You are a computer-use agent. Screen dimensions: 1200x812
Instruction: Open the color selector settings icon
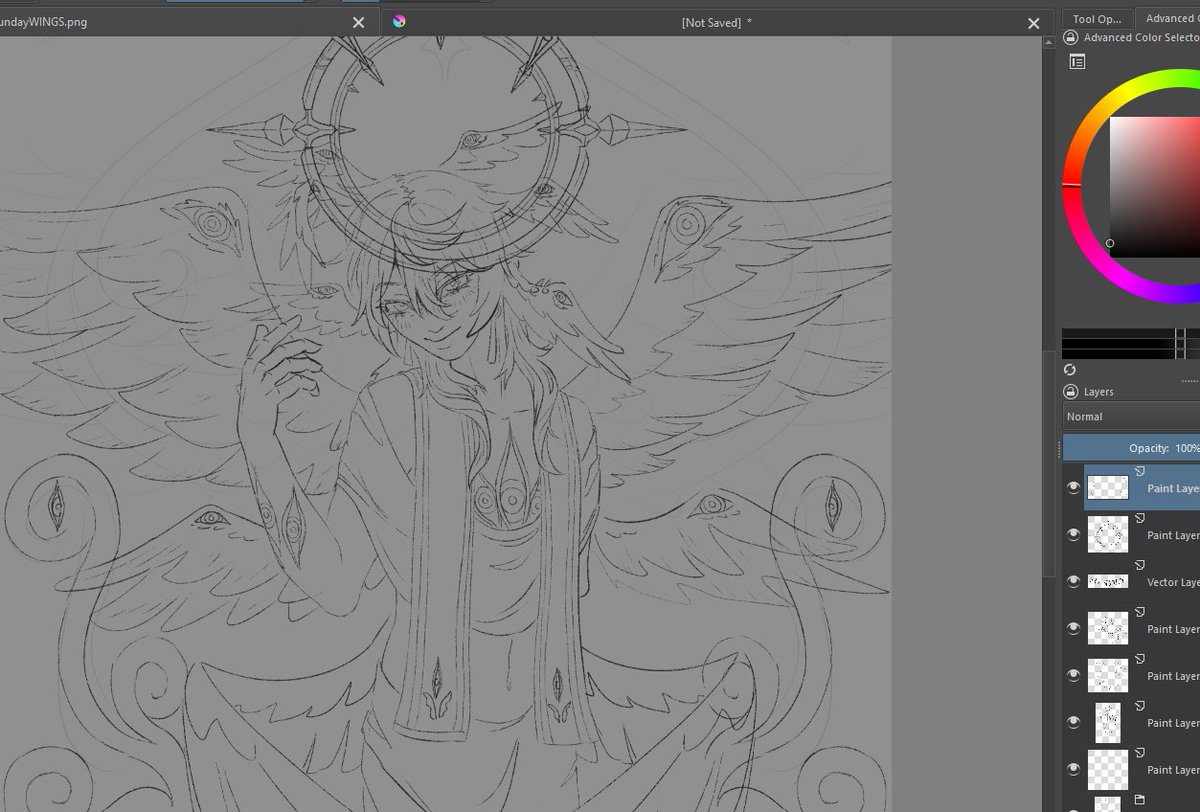point(1077,62)
